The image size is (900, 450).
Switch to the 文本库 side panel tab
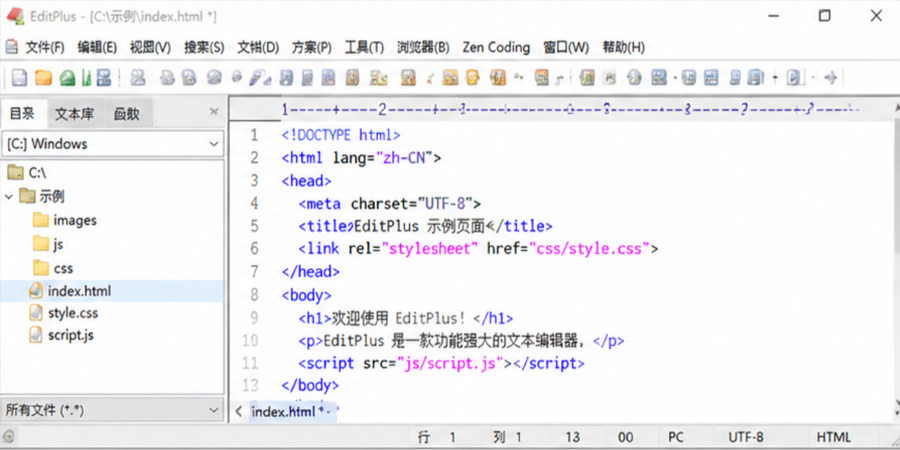pyautogui.click(x=75, y=114)
